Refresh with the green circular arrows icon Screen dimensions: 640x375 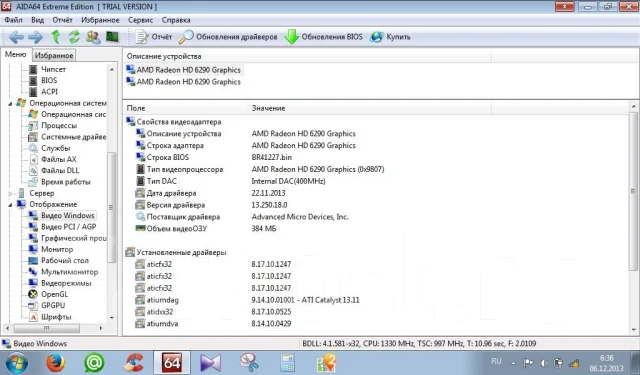74,37
